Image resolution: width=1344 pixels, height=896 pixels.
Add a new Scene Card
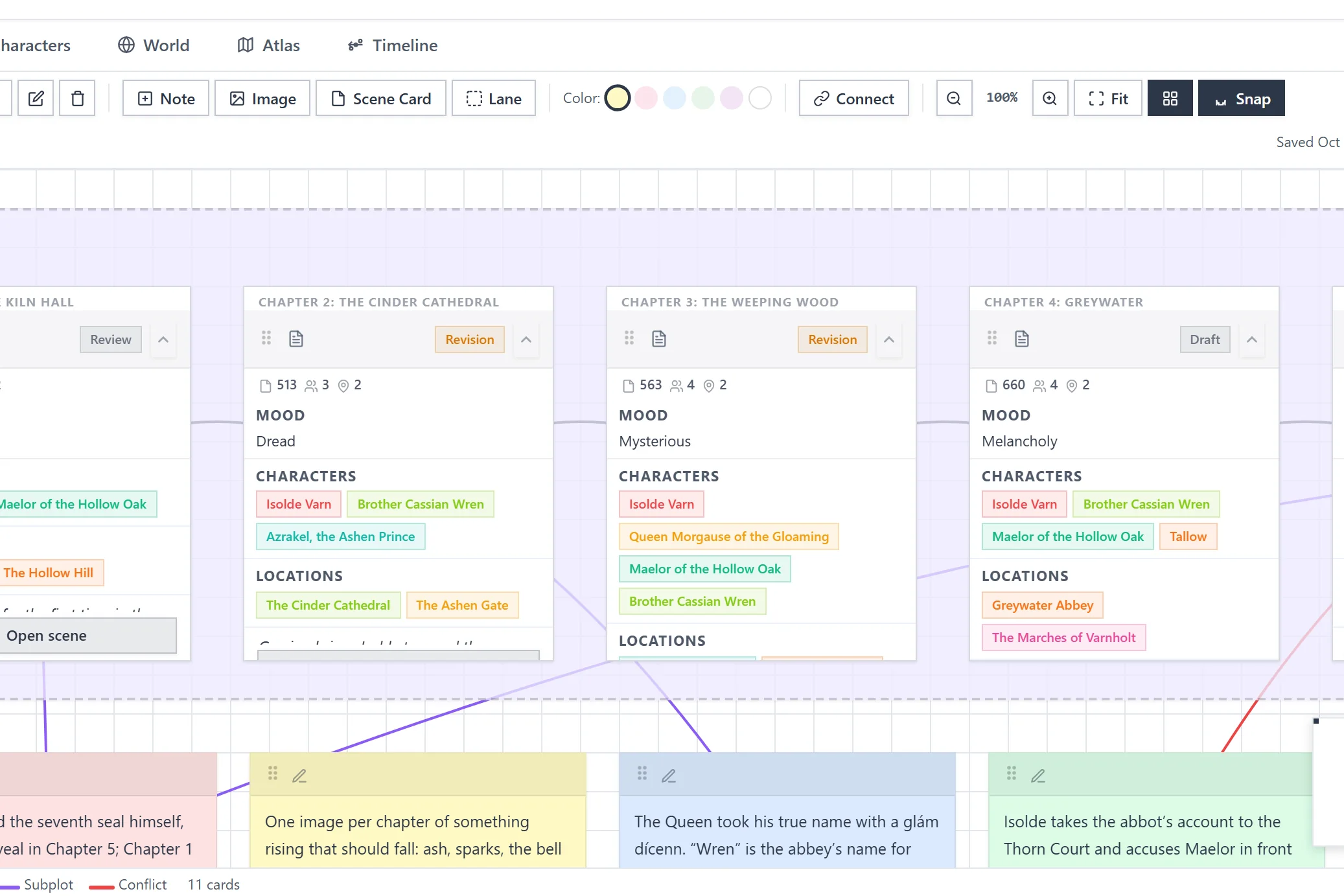point(380,98)
